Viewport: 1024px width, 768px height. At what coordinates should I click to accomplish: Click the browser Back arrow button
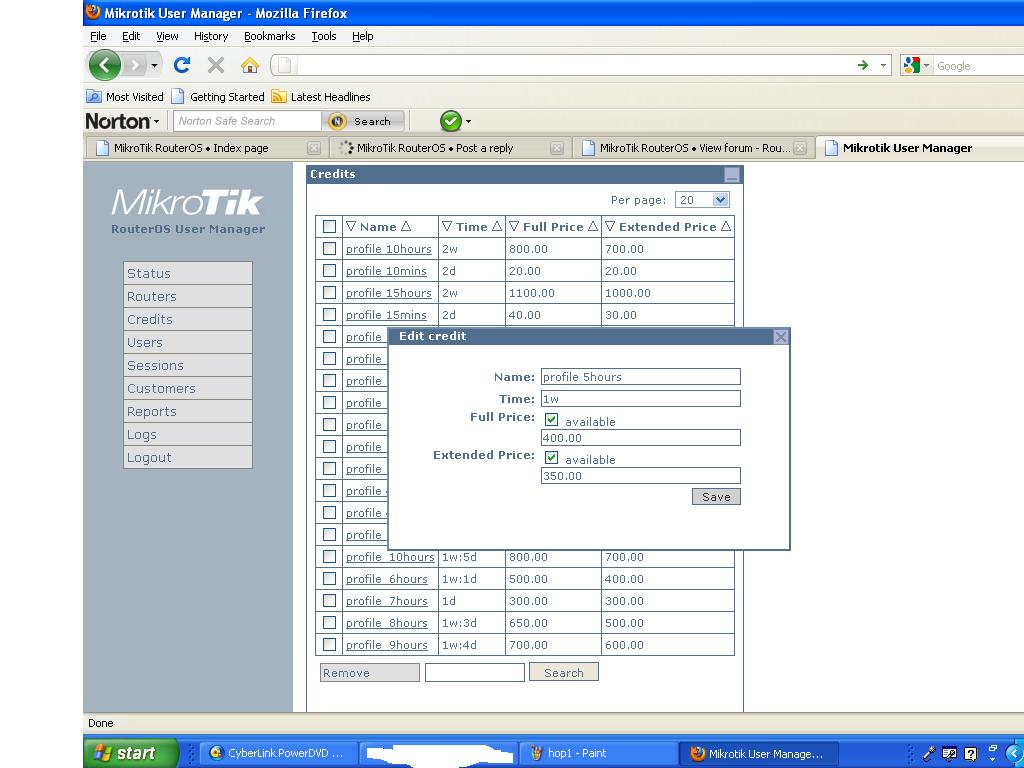[104, 65]
